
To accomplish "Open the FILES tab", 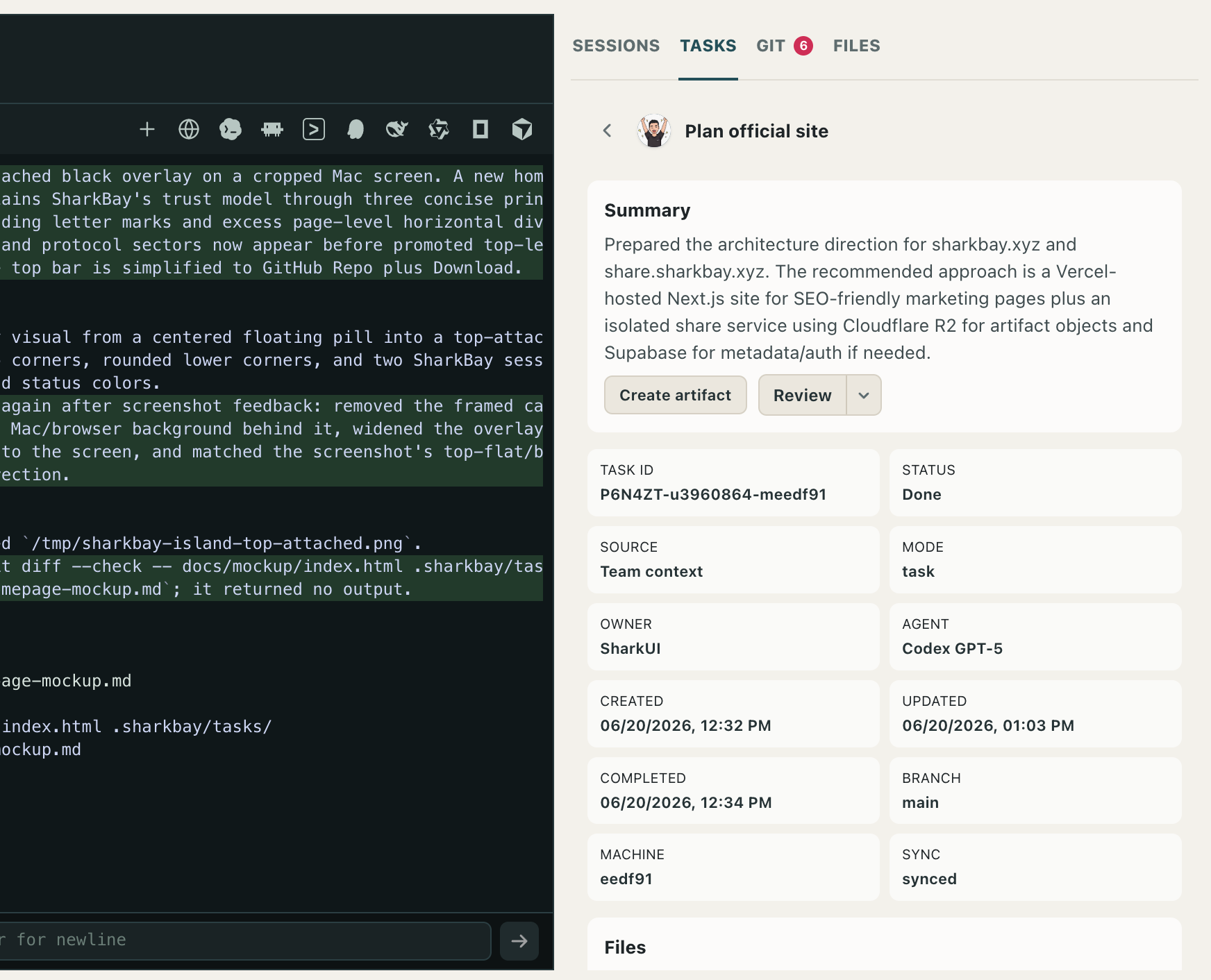I will click(x=857, y=46).
